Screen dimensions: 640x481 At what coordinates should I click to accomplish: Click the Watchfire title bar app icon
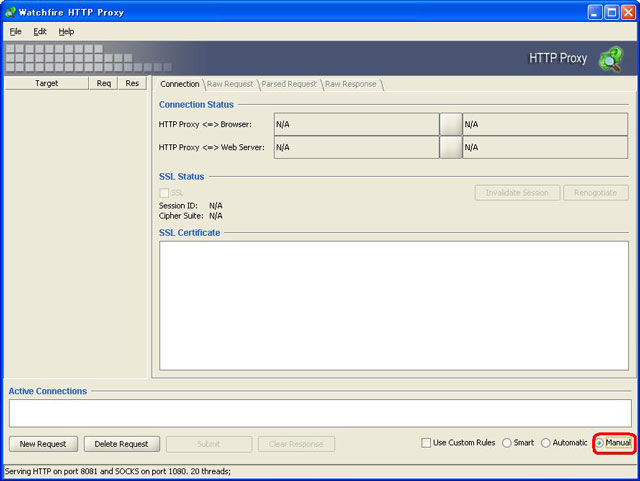point(10,12)
